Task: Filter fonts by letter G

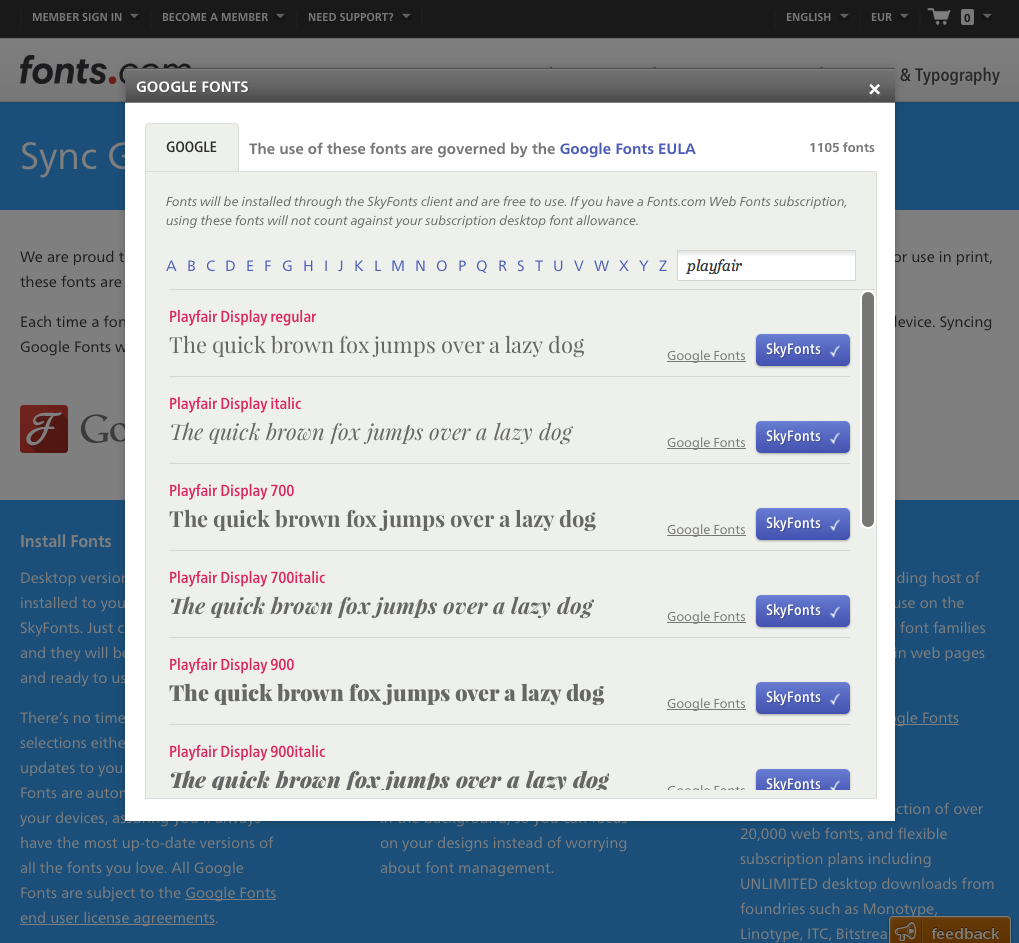Action: coord(287,266)
